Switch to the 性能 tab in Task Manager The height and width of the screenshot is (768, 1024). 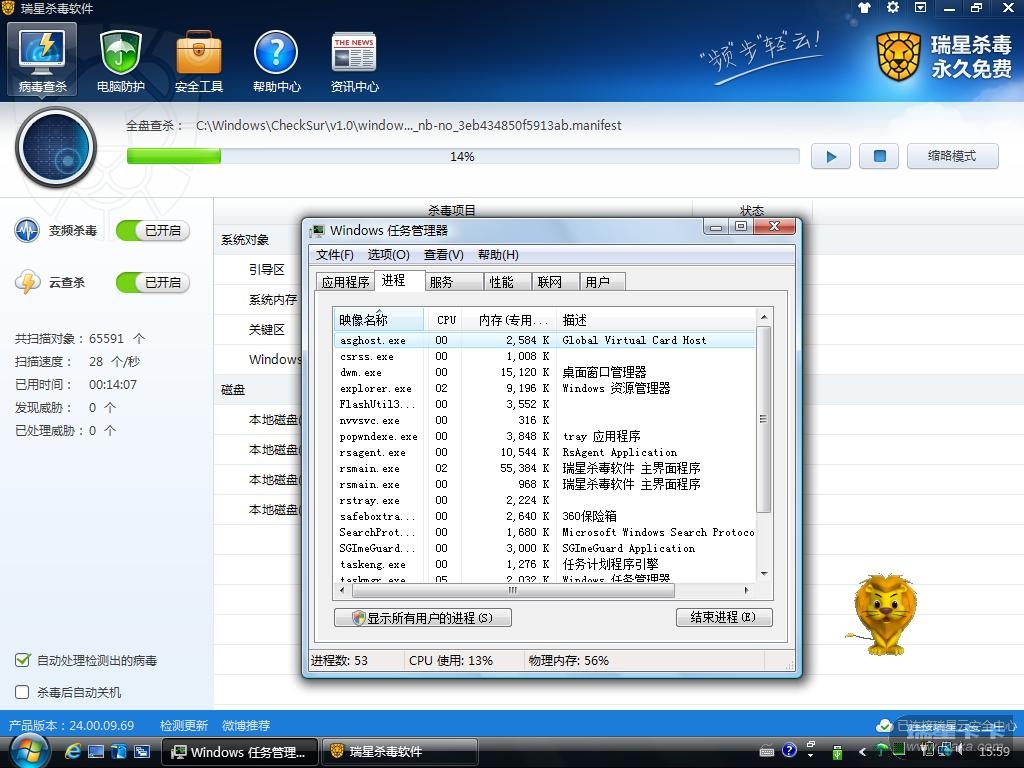(502, 282)
